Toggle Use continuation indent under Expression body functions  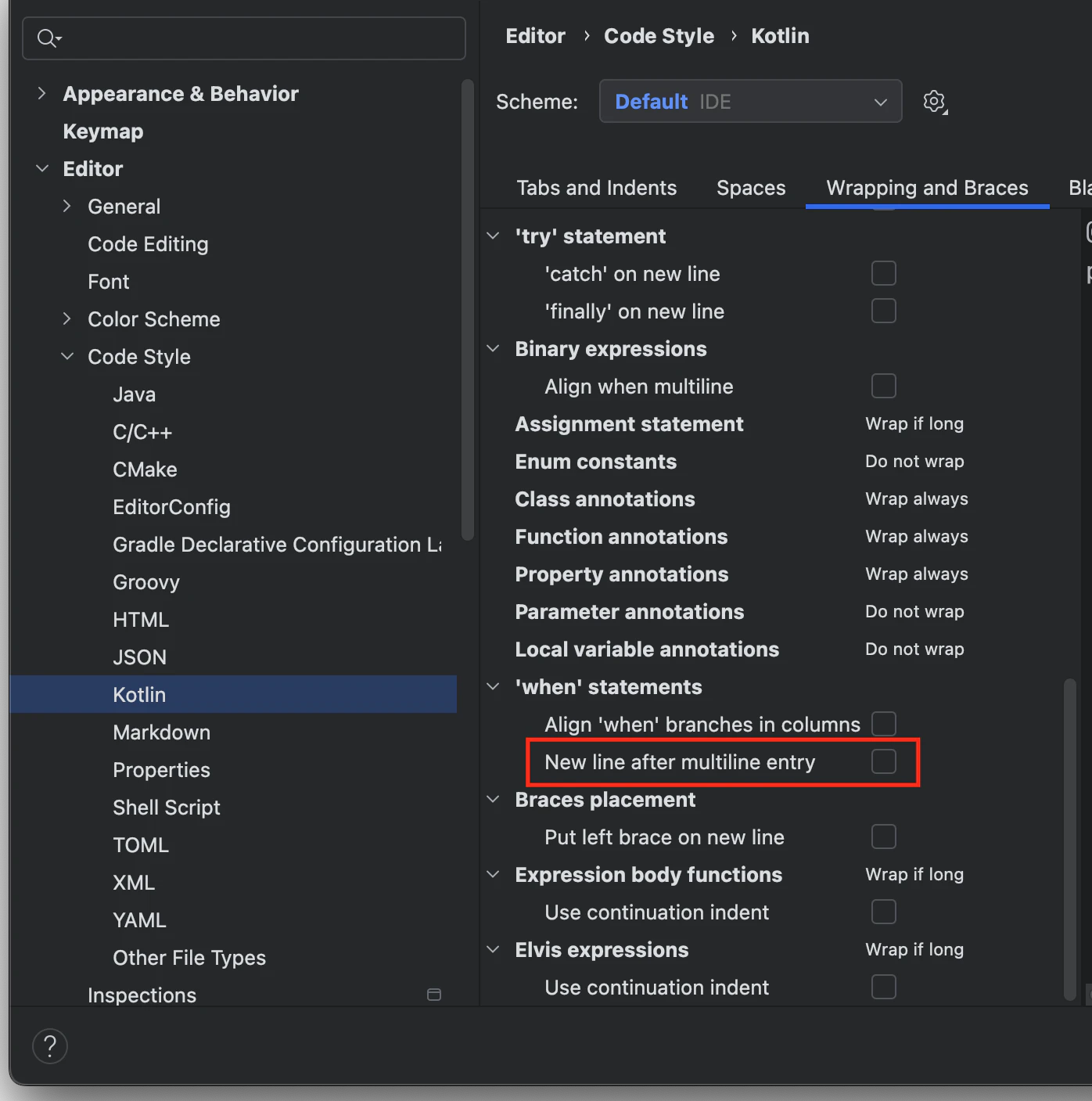pyautogui.click(x=884, y=912)
